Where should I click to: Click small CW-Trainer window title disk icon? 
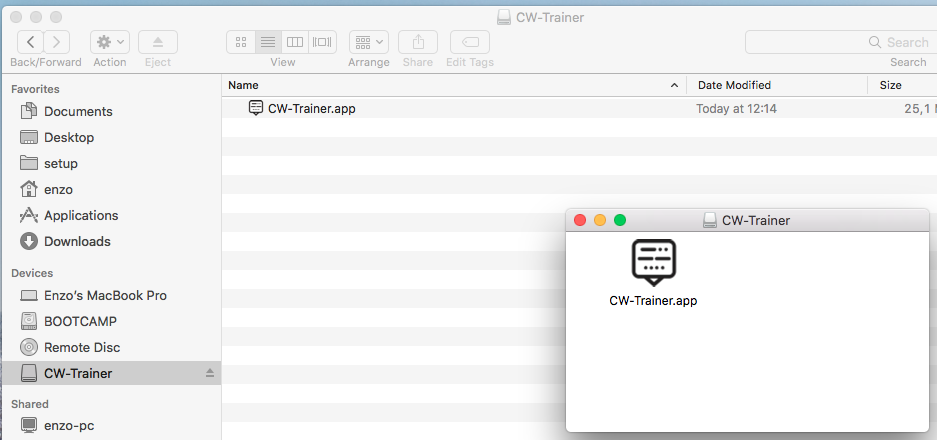click(x=709, y=221)
